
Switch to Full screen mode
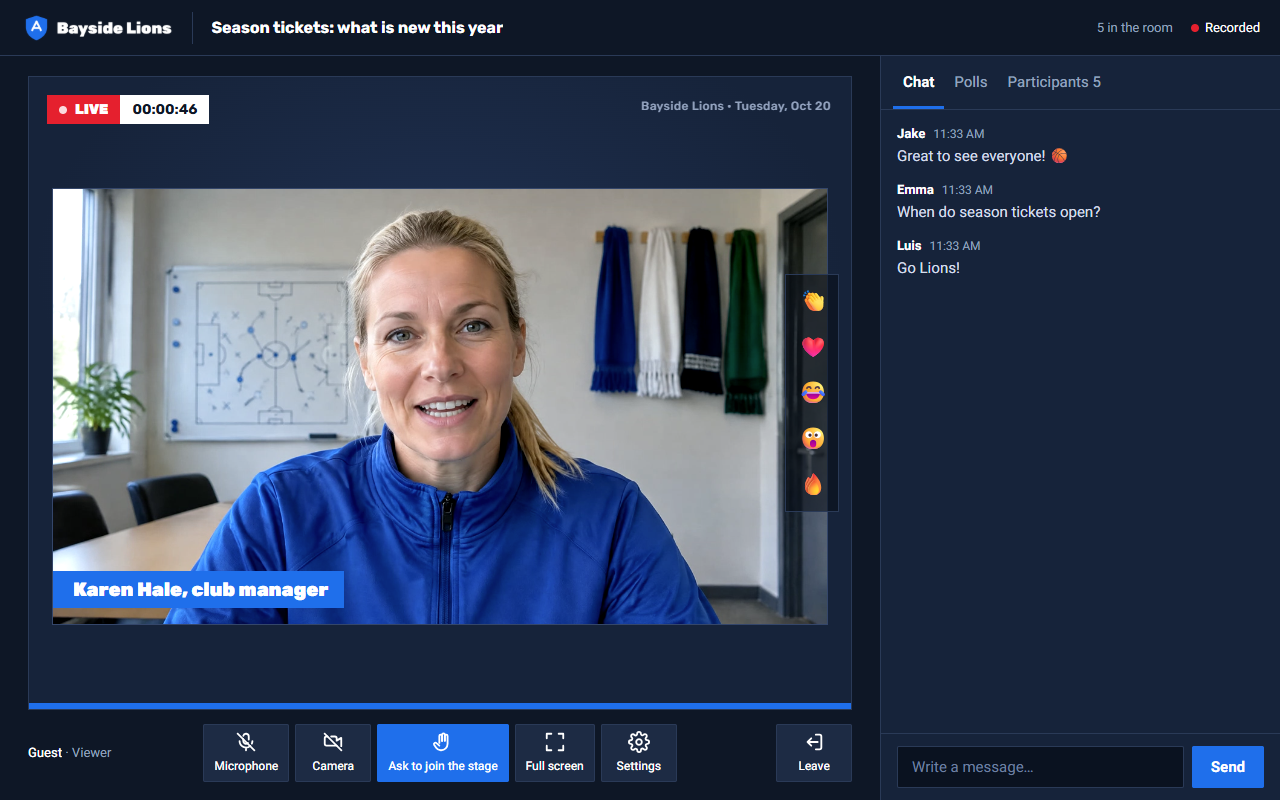555,753
